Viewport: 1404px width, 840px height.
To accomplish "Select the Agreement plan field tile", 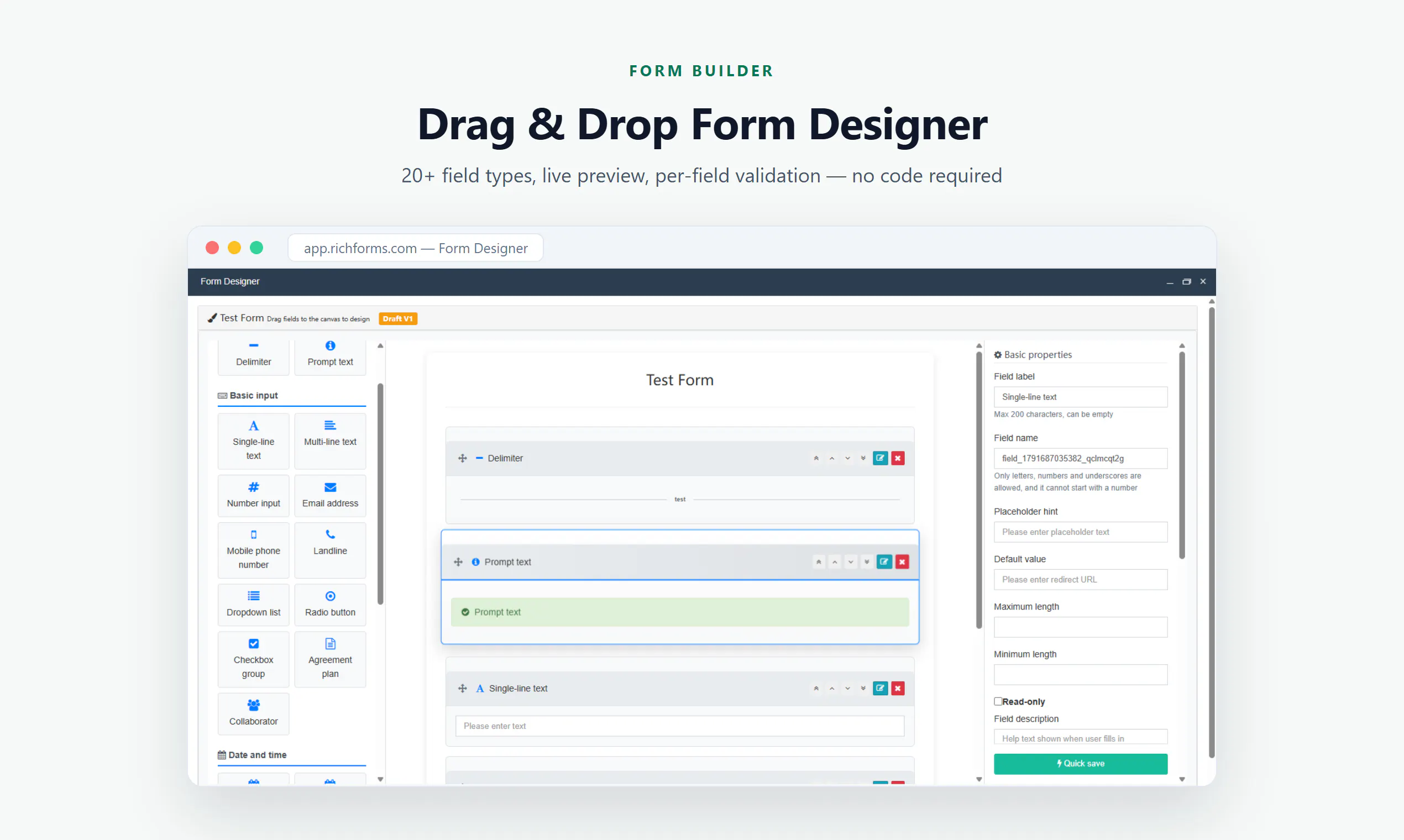I will pos(330,659).
